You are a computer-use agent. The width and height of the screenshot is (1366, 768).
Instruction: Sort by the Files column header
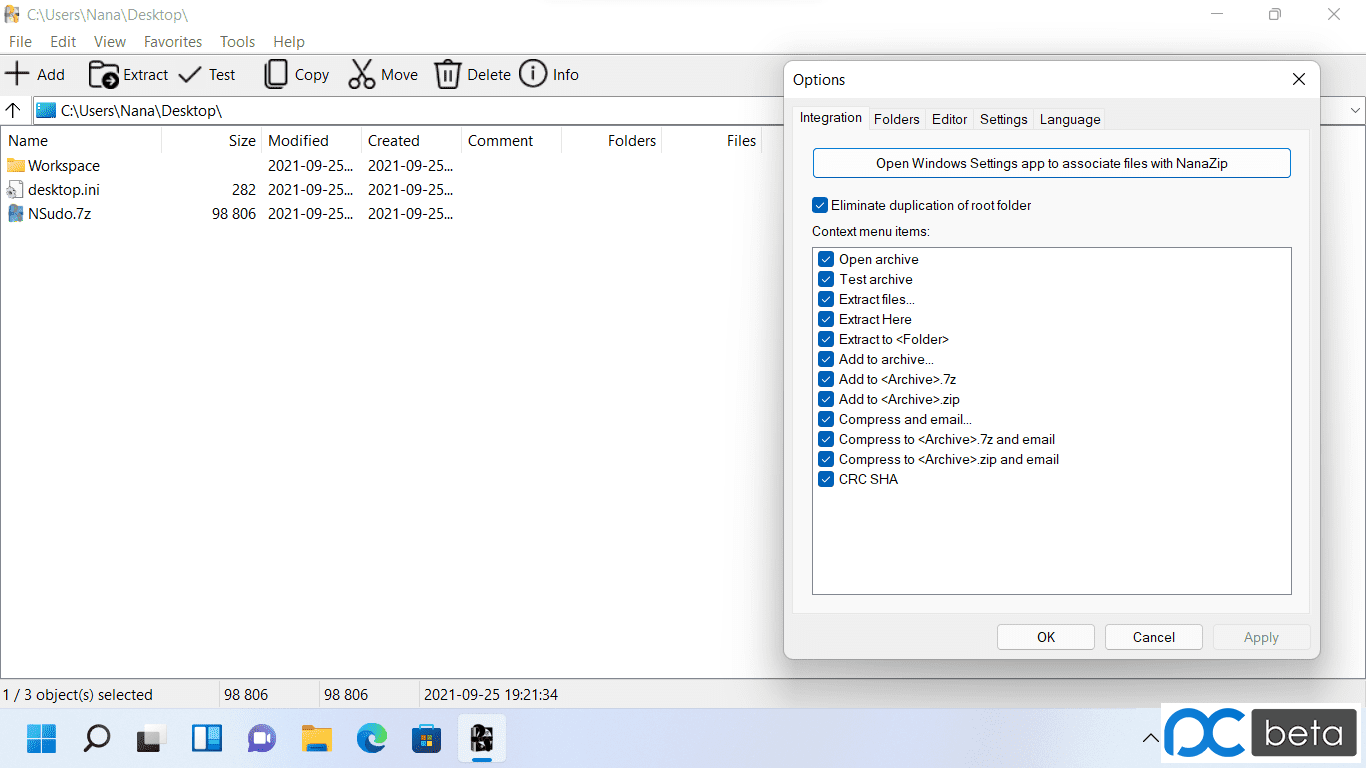coord(711,141)
